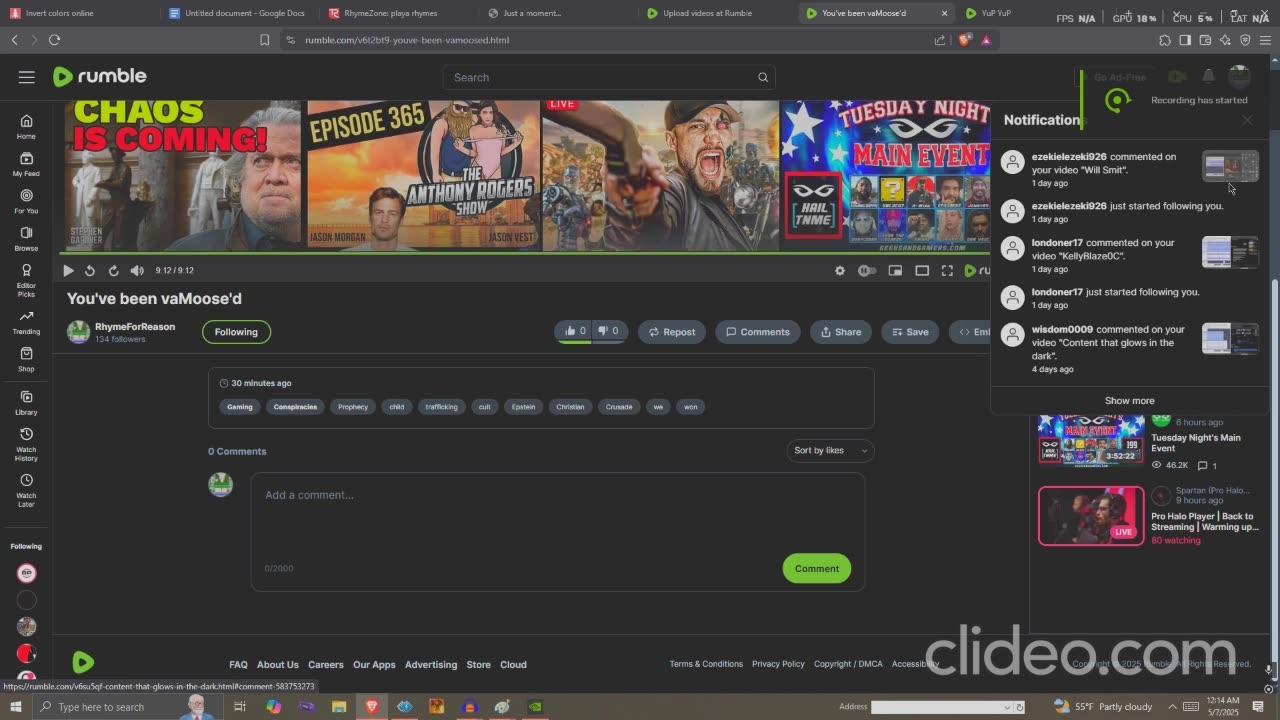Bookmark this page in the address bar

(x=264, y=40)
